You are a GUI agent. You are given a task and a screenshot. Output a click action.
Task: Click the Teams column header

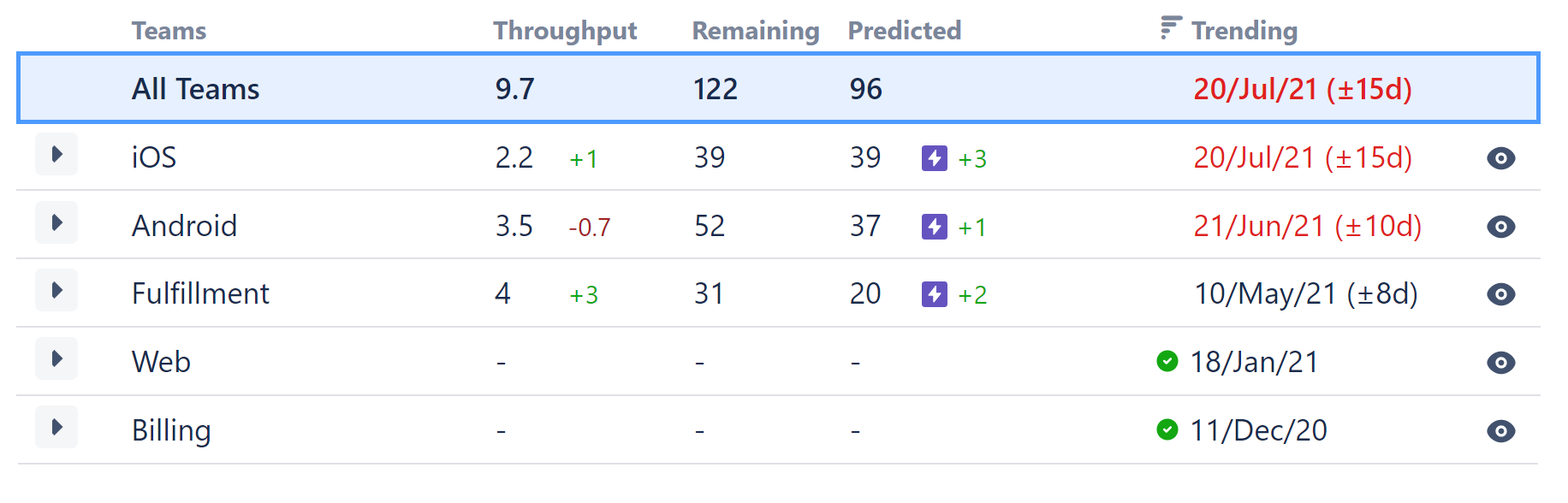[168, 30]
